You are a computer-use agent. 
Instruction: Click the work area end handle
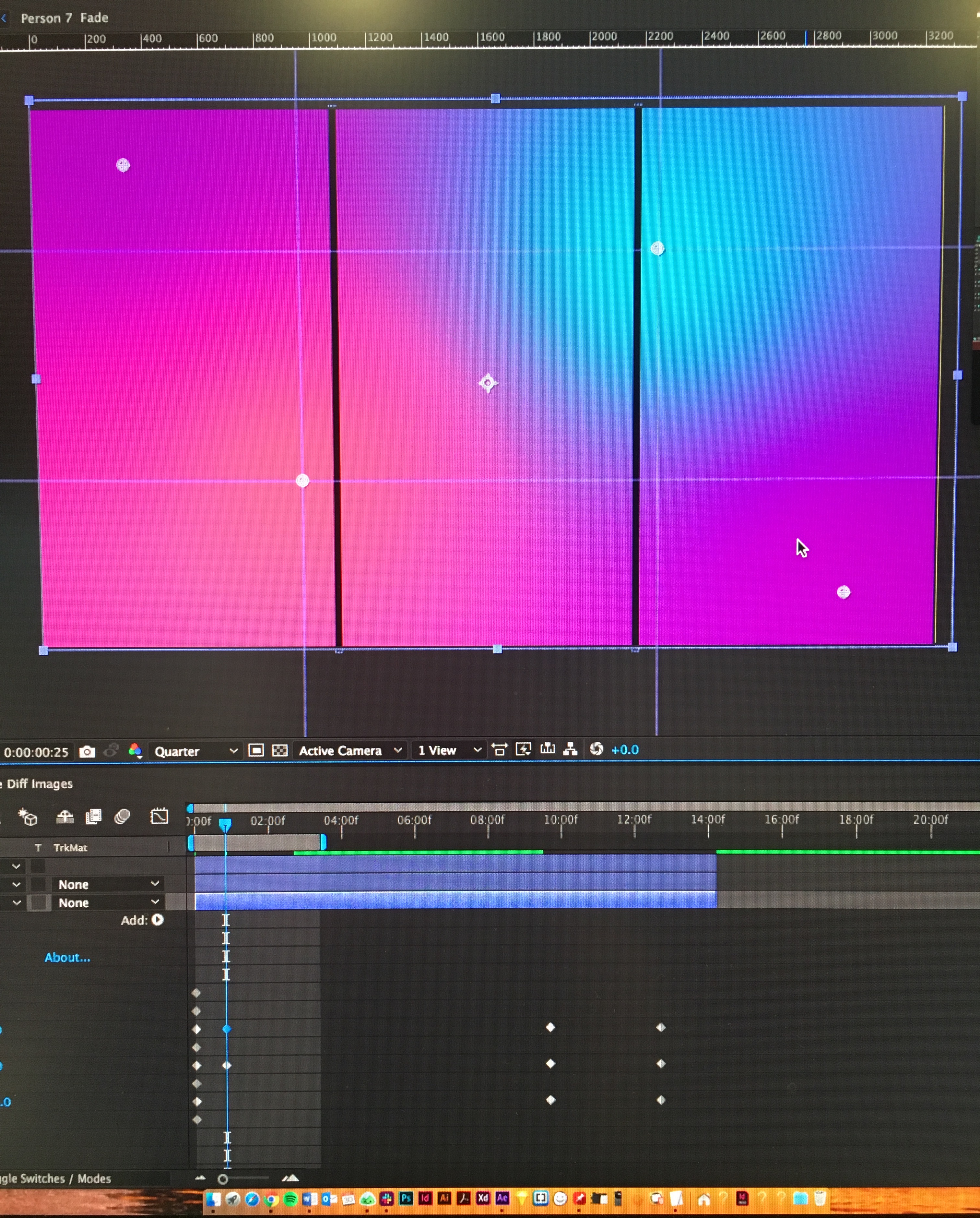tap(323, 842)
